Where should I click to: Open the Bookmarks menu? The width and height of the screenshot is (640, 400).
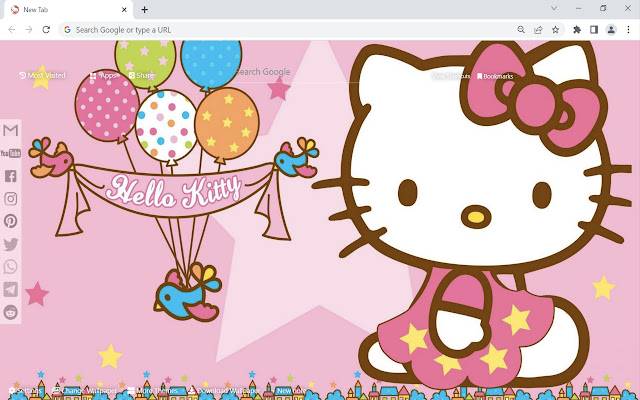click(x=495, y=76)
